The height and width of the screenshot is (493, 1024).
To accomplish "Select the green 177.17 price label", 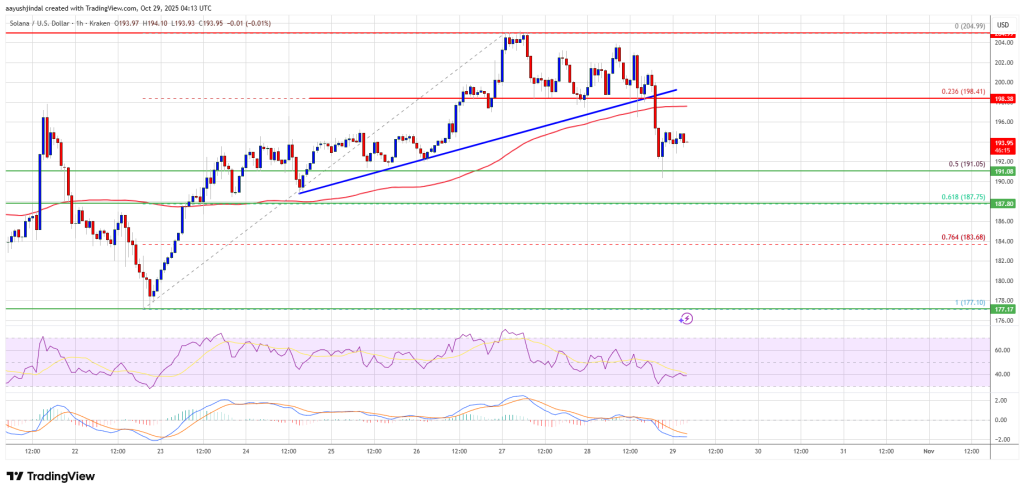I will (1004, 309).
